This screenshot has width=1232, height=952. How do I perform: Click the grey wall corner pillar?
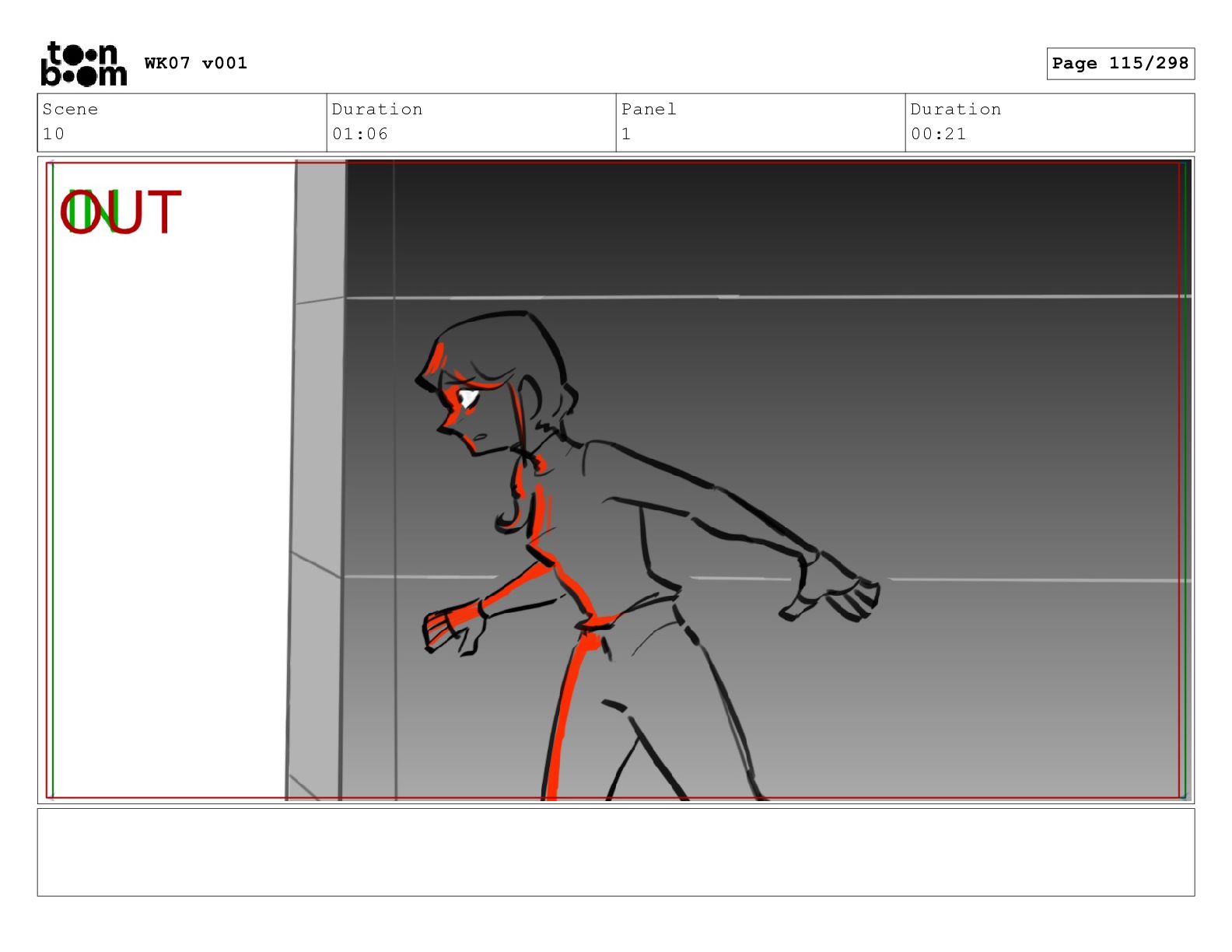(315, 480)
